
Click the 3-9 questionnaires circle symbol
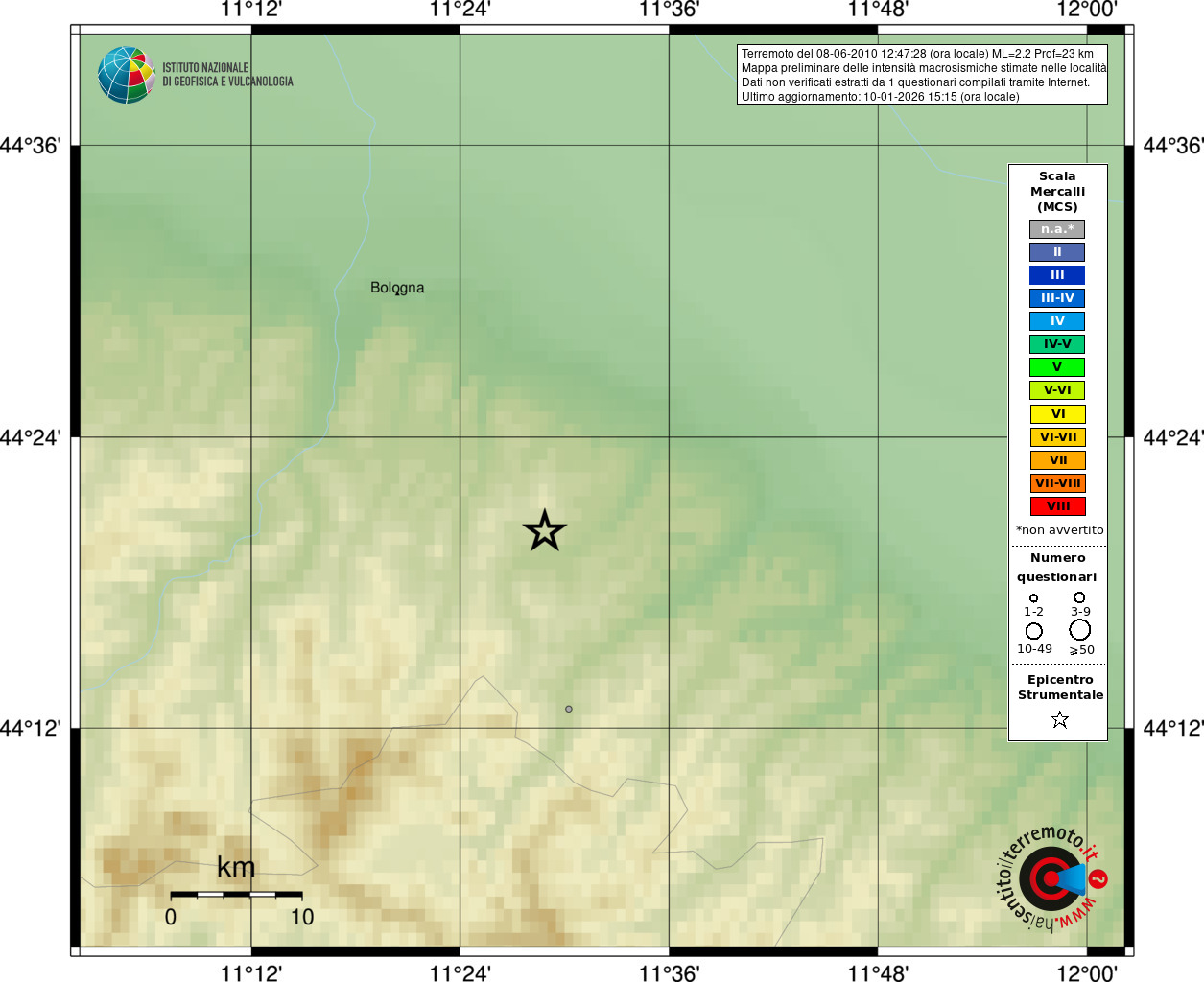(x=1079, y=596)
